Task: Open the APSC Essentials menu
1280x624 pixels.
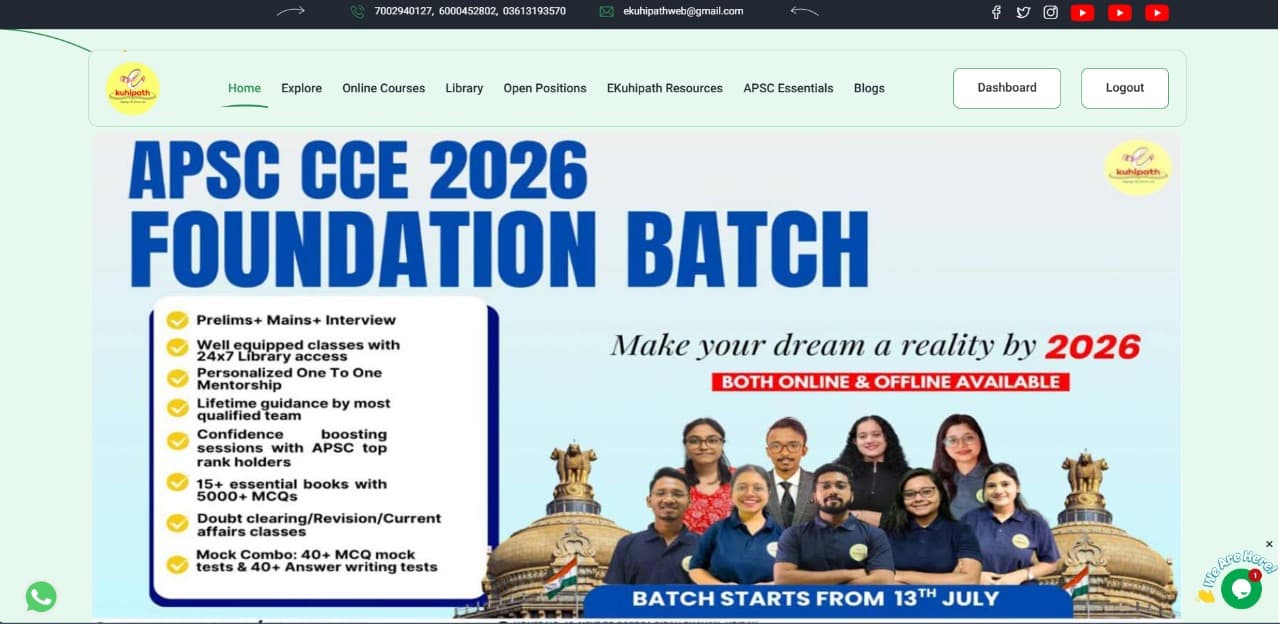Action: pos(788,88)
